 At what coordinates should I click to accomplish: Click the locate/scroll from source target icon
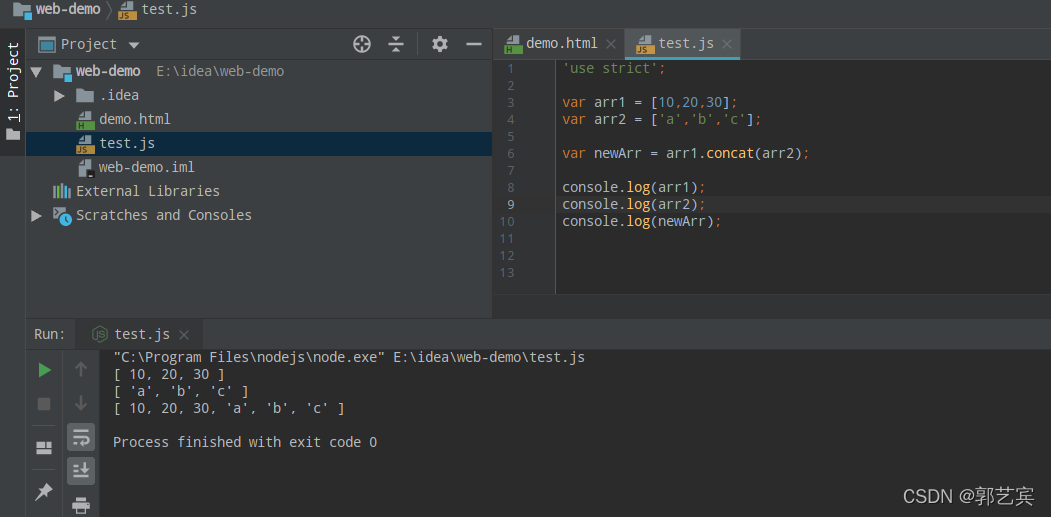tap(362, 44)
